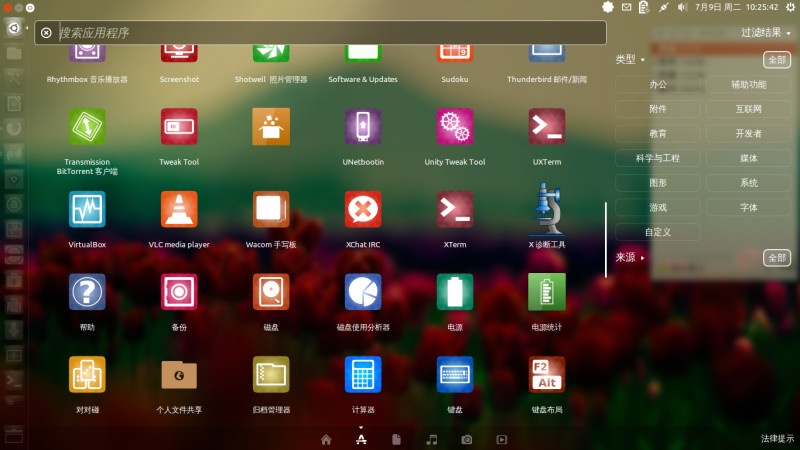Image resolution: width=800 pixels, height=450 pixels.
Task: Launch Screenshot app
Action: click(x=179, y=54)
